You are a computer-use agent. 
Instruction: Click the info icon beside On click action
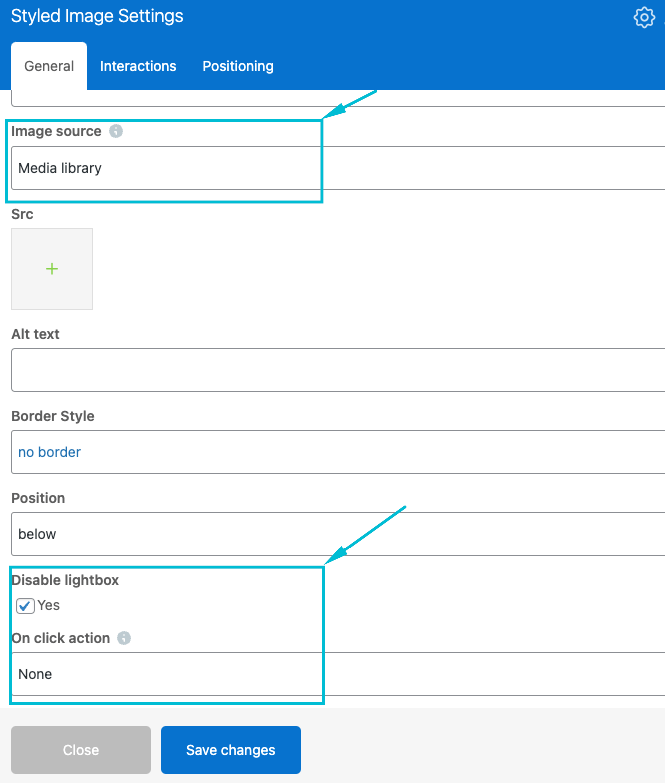pyautogui.click(x=124, y=638)
